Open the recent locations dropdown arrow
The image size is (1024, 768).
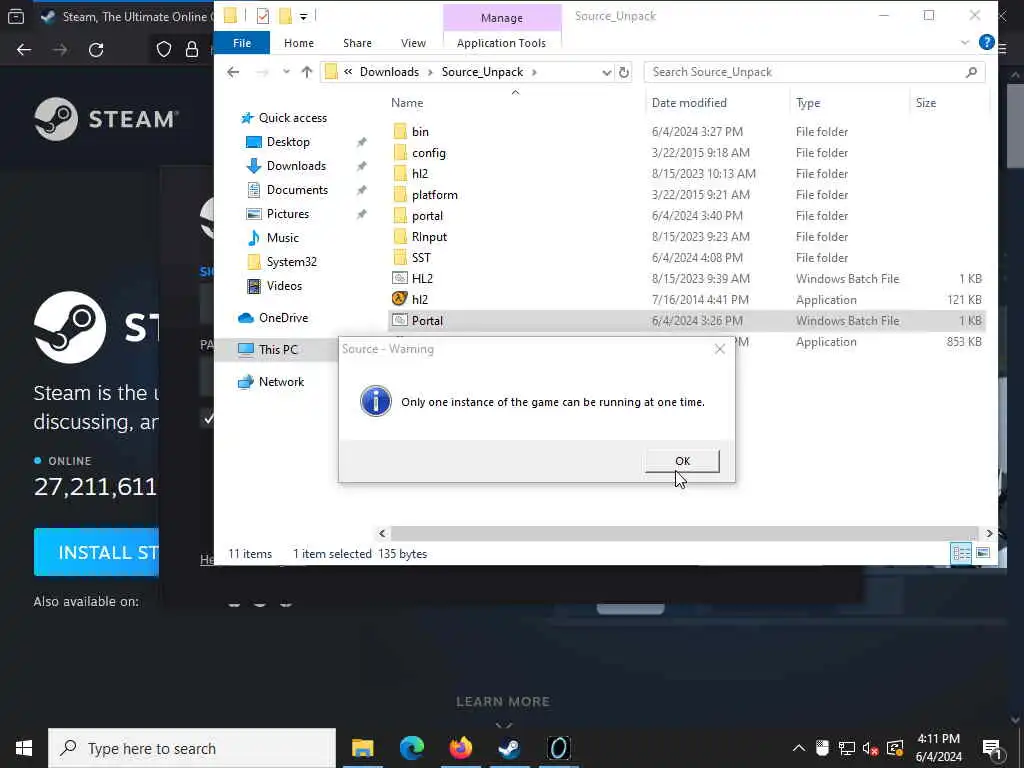[x=286, y=72]
